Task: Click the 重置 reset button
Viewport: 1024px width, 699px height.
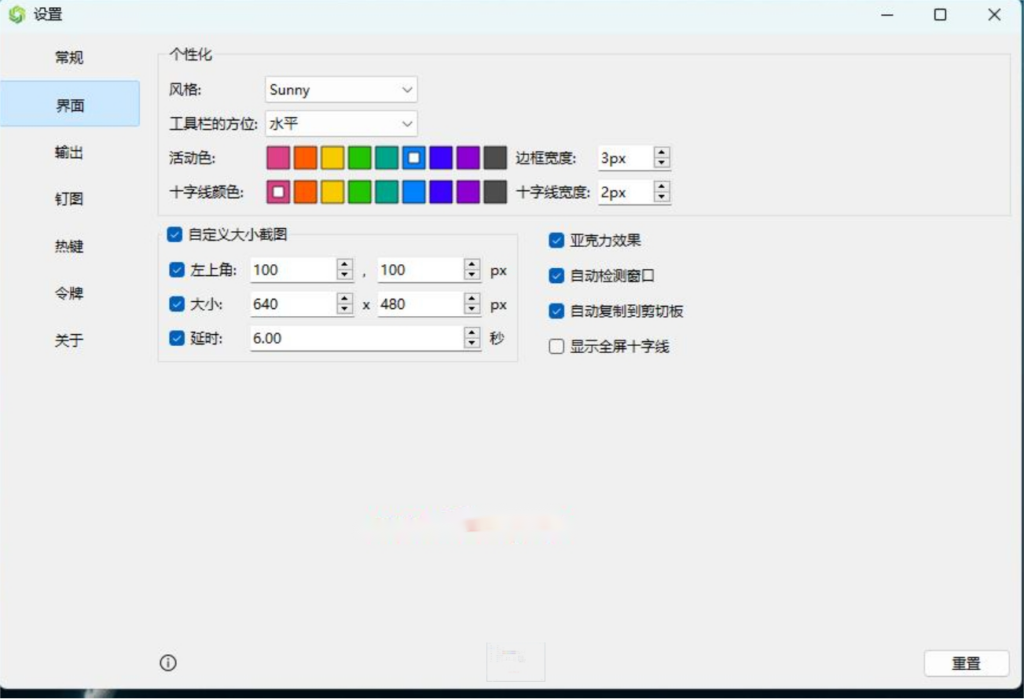Action: pos(966,663)
